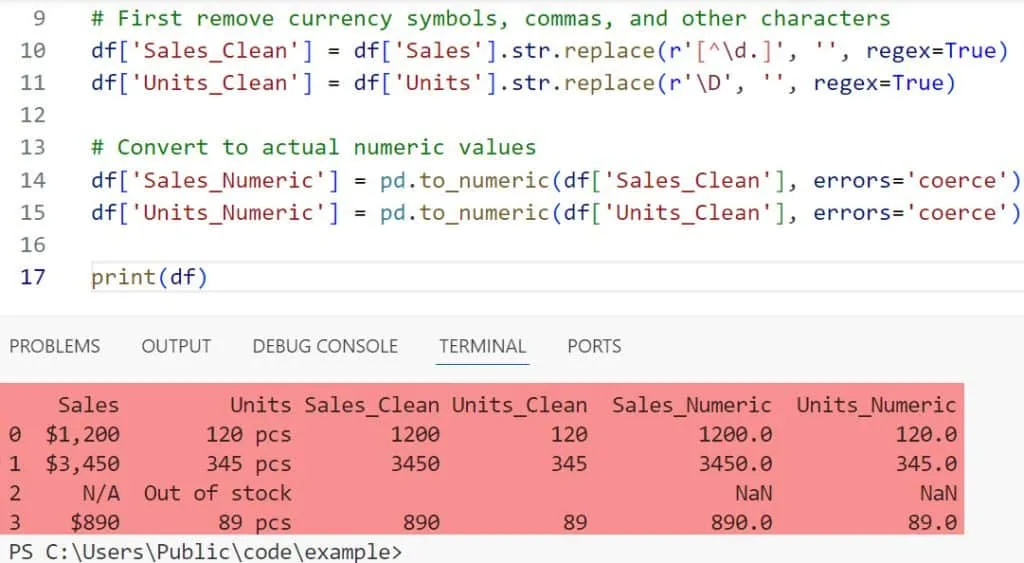Click the print(df) statement

149,277
